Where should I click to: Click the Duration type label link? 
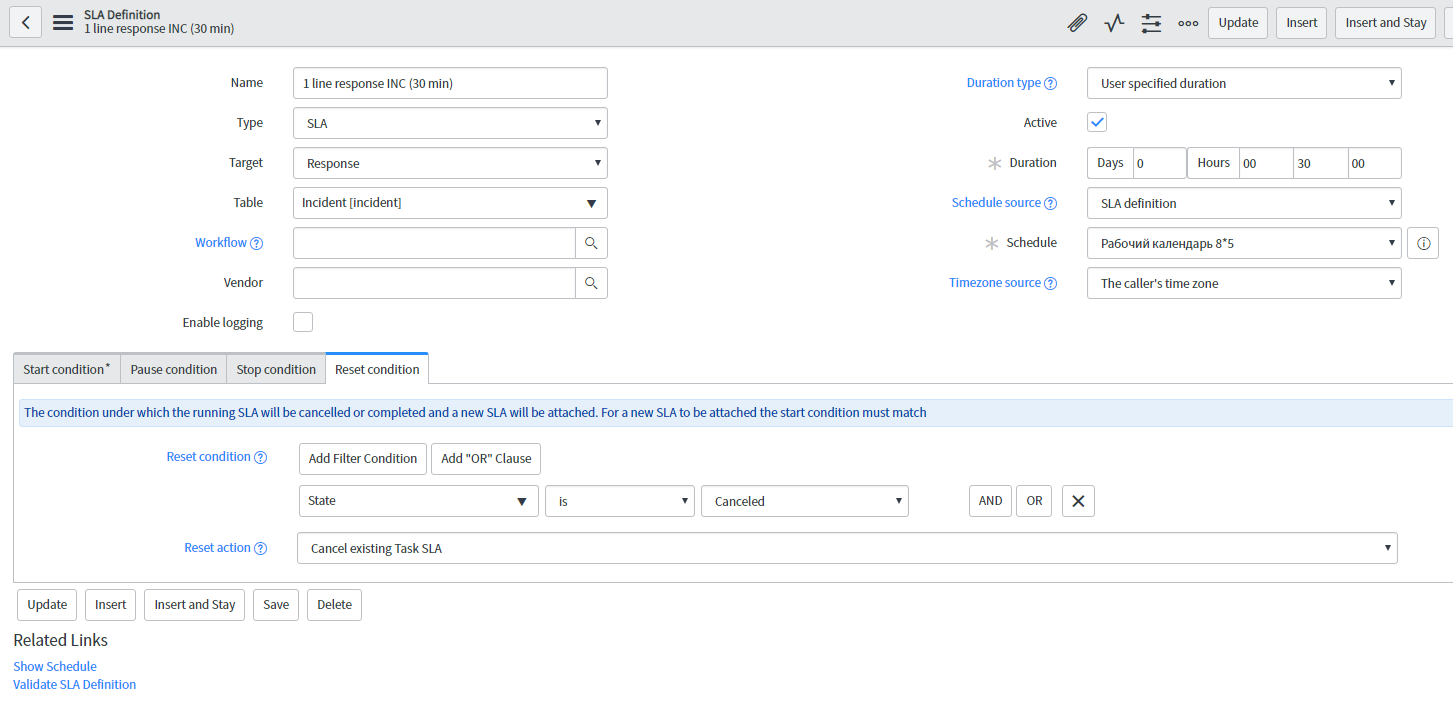tap(1004, 83)
